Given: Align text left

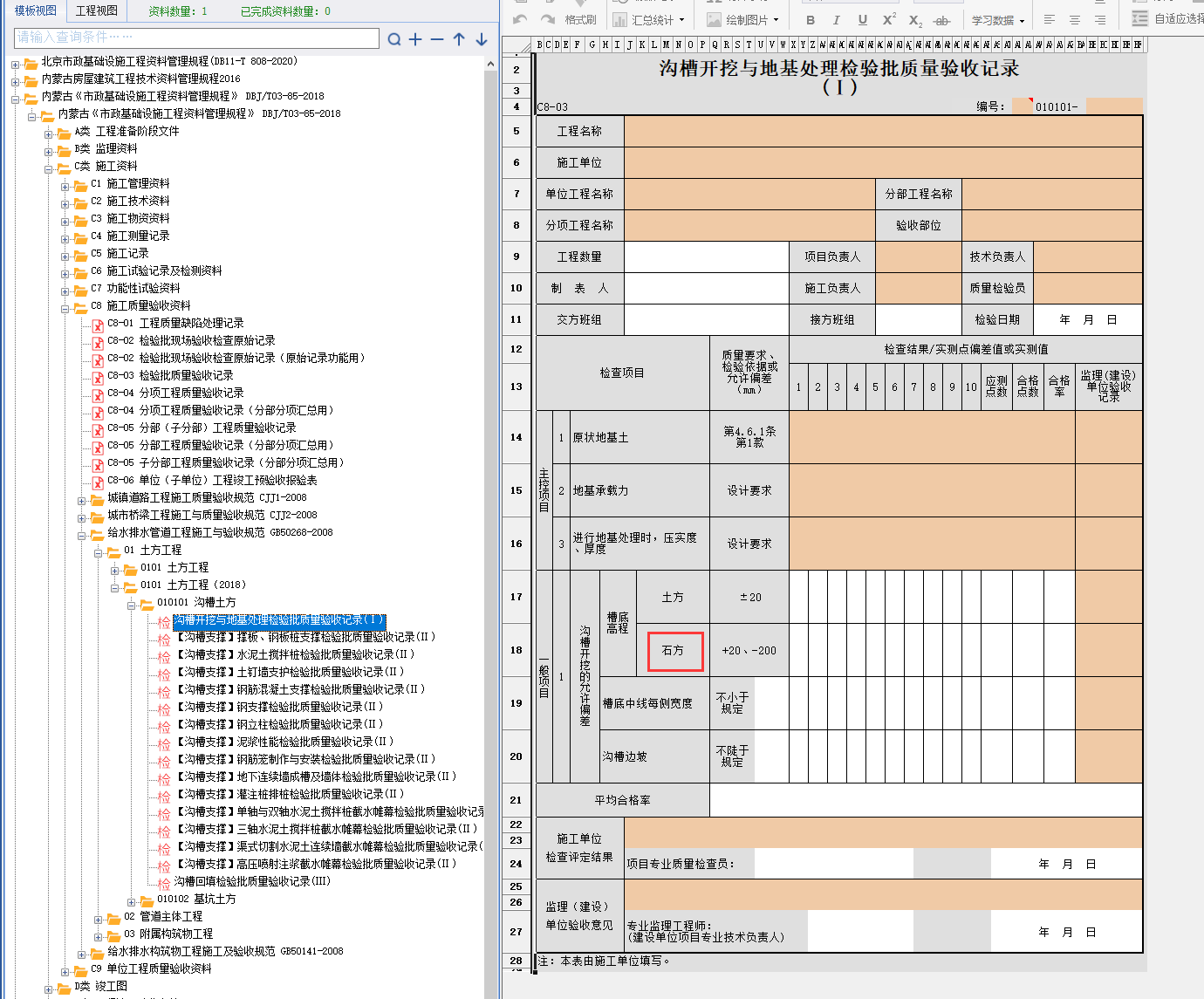Looking at the screenshot, I should [1050, 19].
